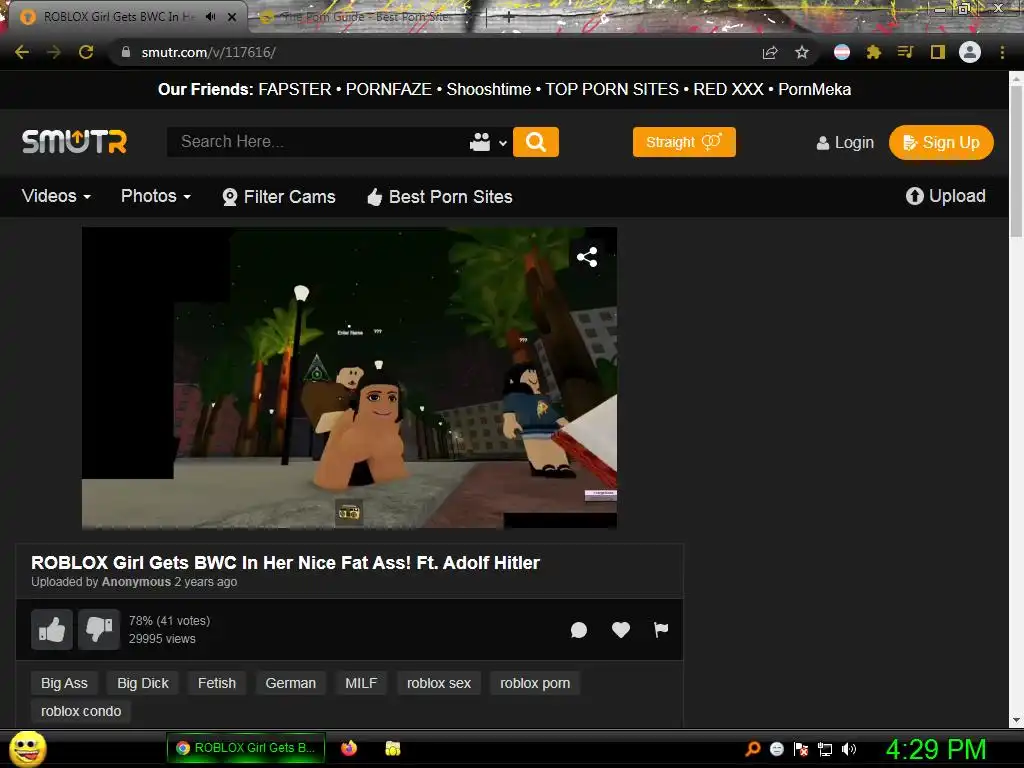Viewport: 1024px width, 768px height.
Task: Click the Chrome ROBLOX taskbar button
Action: pos(246,748)
